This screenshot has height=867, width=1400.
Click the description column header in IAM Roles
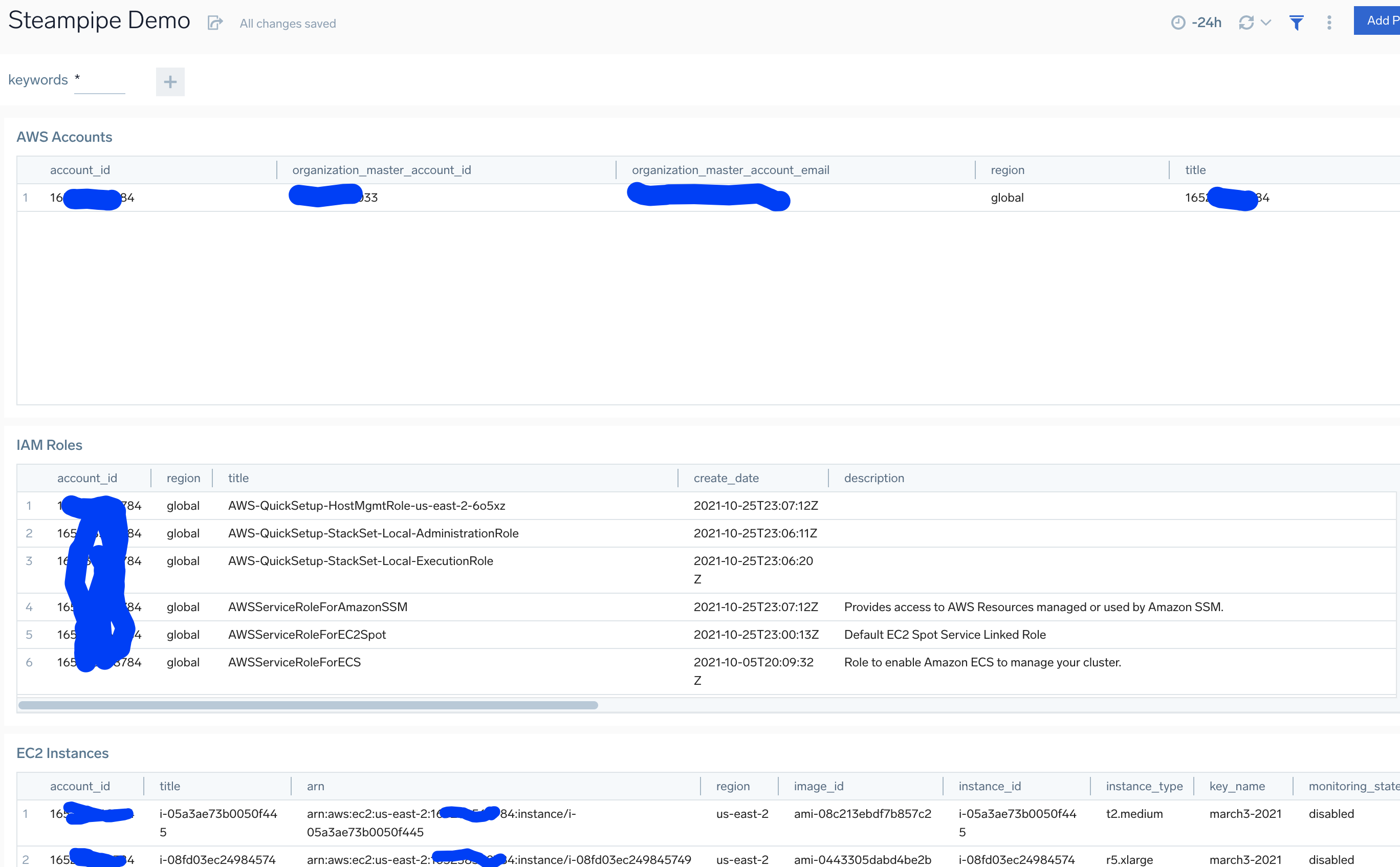click(873, 478)
